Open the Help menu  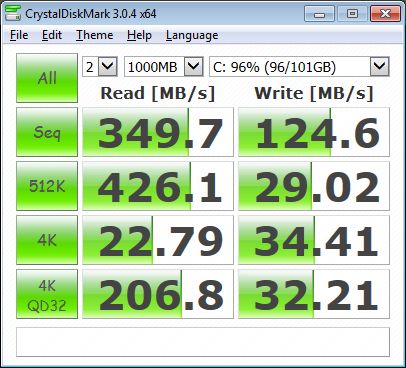(x=139, y=35)
